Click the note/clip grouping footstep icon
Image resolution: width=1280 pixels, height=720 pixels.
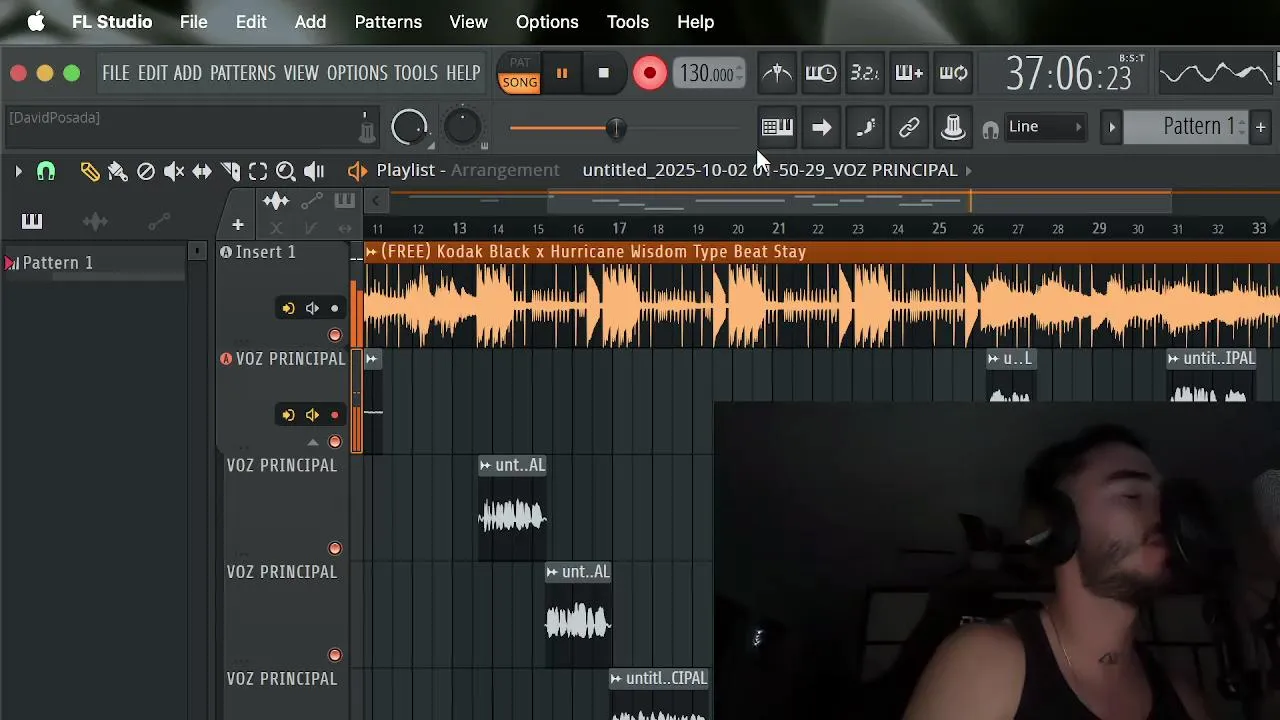[x=865, y=127]
